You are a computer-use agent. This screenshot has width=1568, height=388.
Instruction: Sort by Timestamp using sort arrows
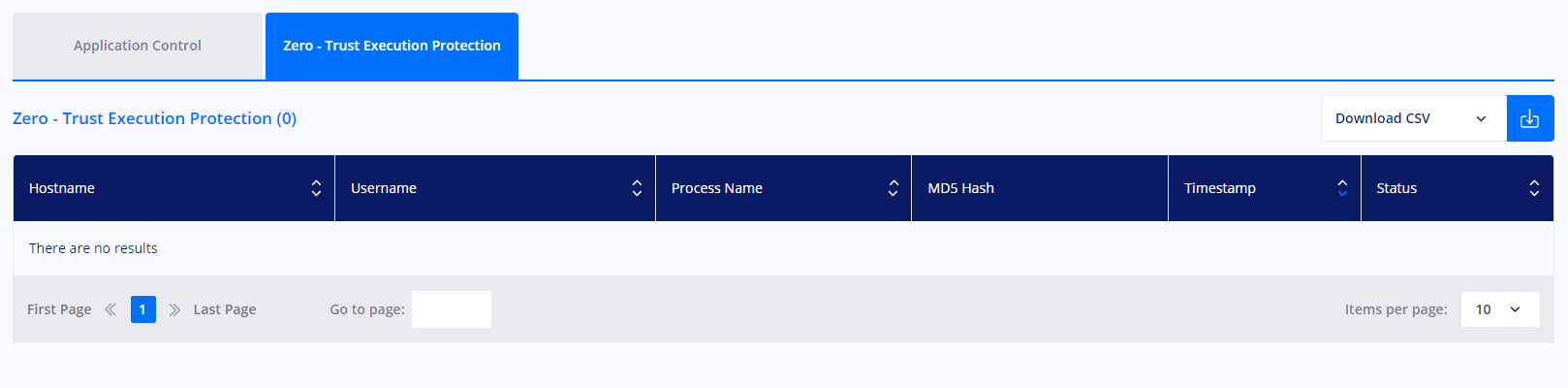click(1342, 188)
